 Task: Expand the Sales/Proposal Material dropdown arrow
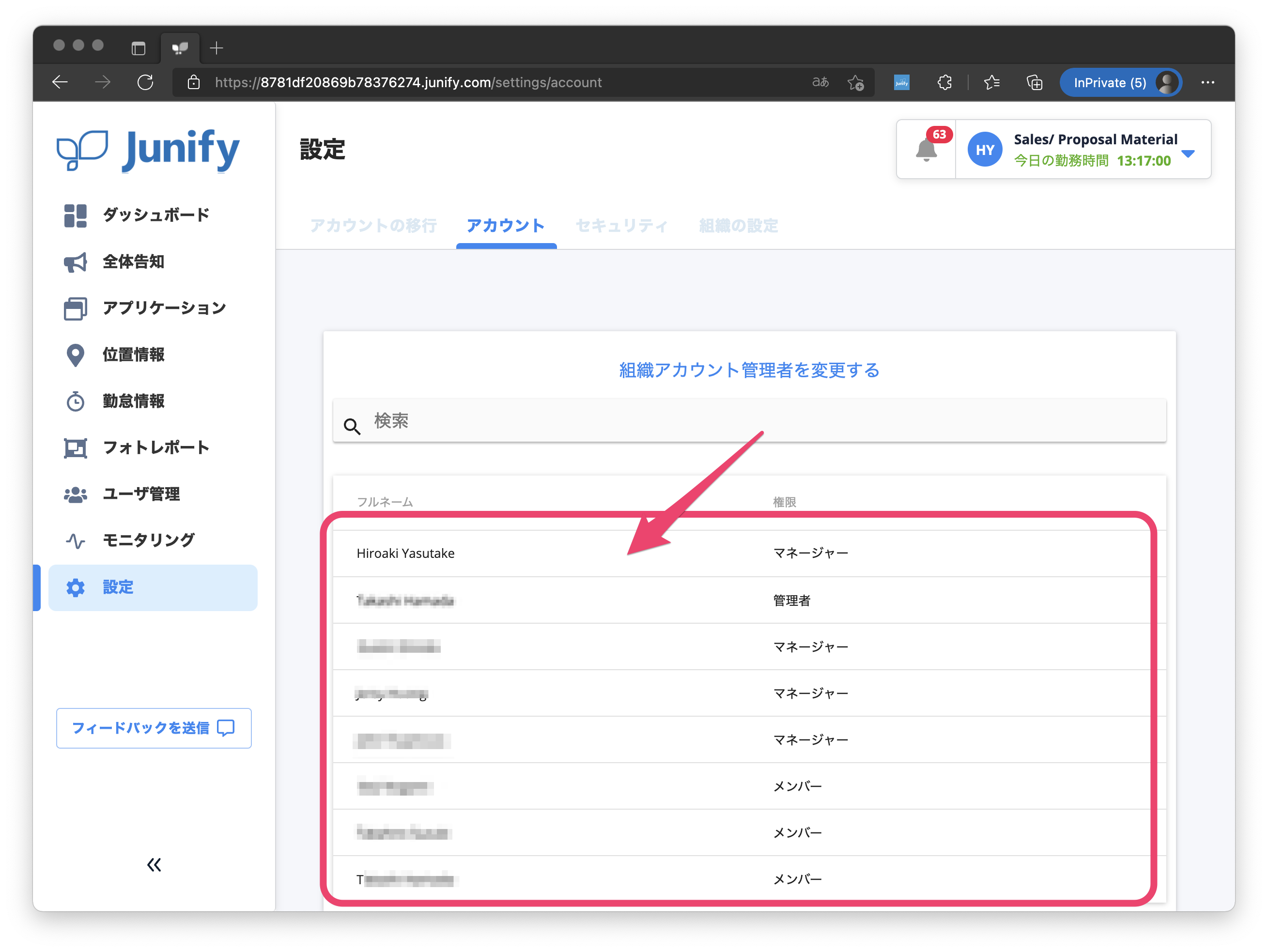click(1188, 154)
